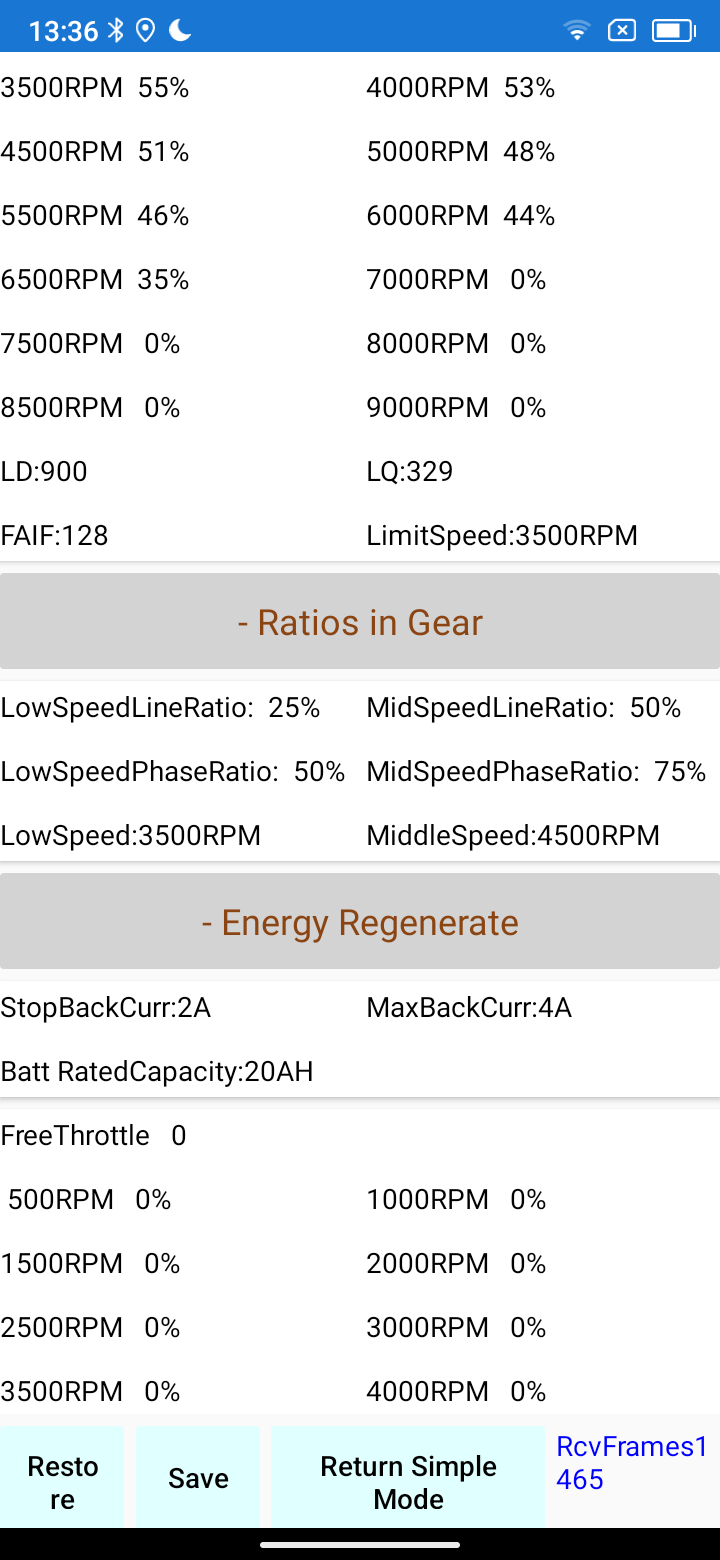Tap the LD:900 parameter
The image size is (720, 1560).
44,472
